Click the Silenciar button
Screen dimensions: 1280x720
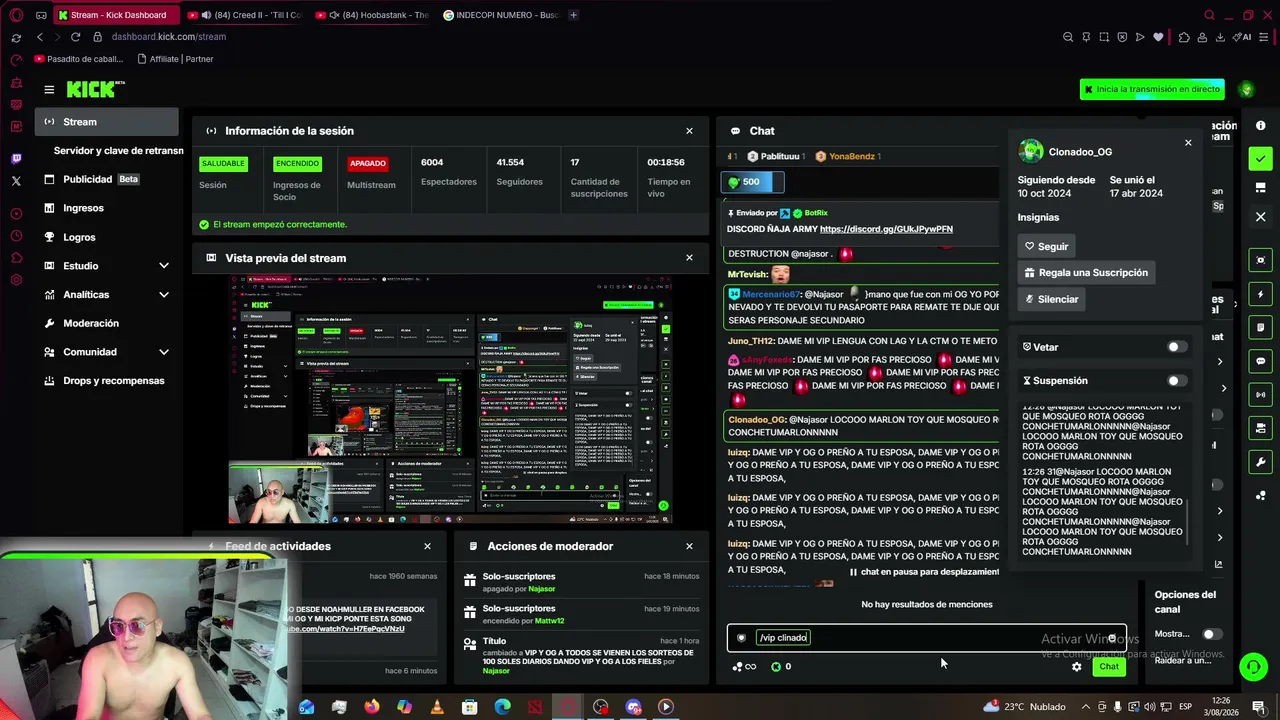coord(1051,299)
